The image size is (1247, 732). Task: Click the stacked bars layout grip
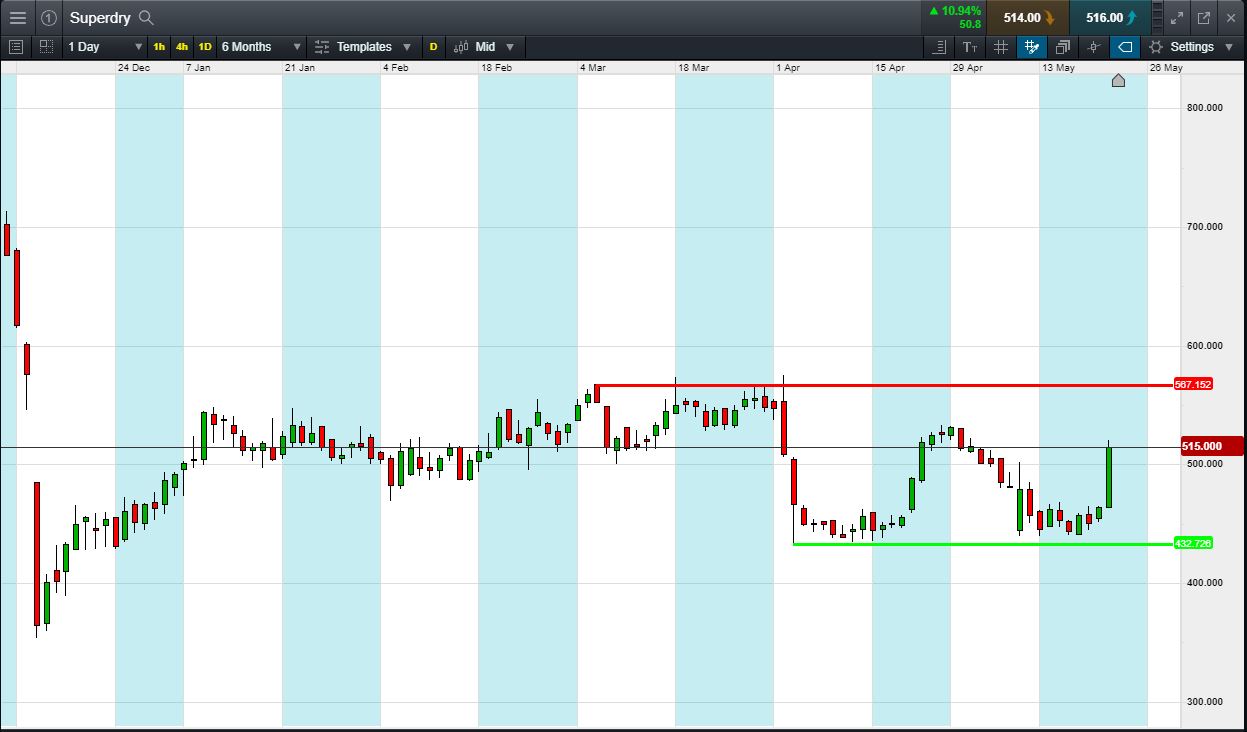(1158, 17)
